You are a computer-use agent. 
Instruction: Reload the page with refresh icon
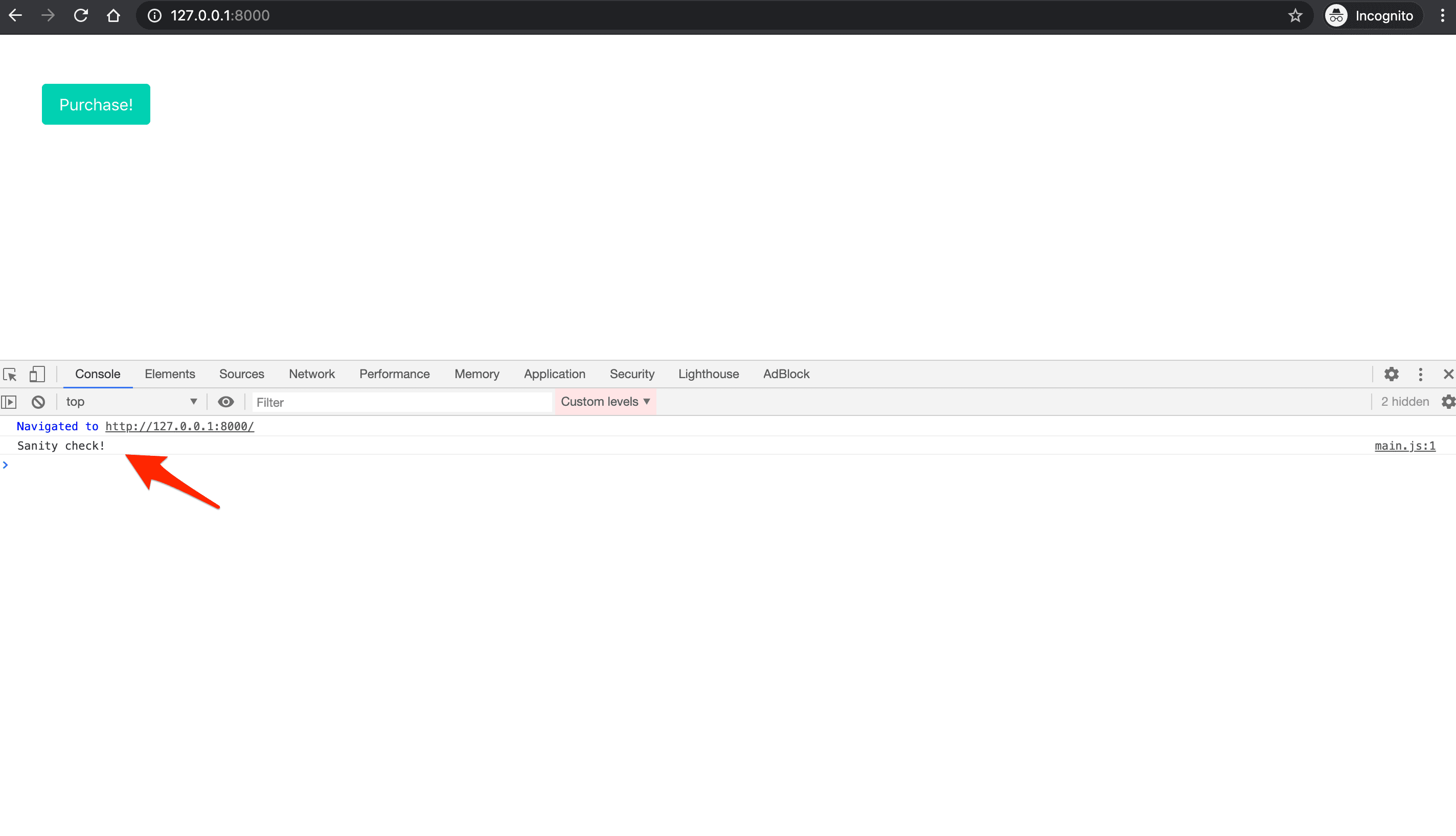81,15
